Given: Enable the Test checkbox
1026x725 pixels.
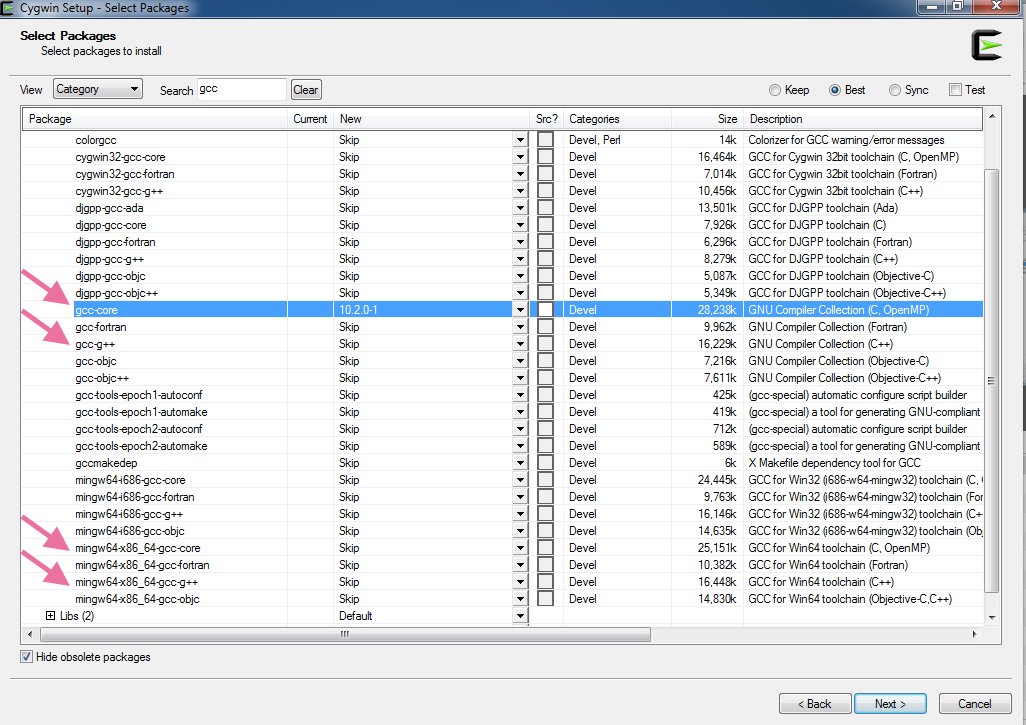Looking at the screenshot, I should pyautogui.click(x=954, y=89).
